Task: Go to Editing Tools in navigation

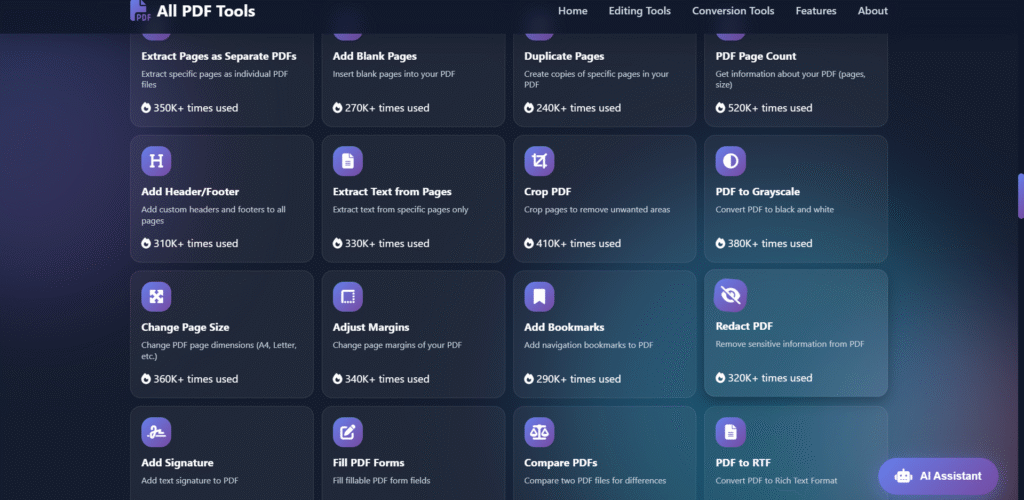Action: click(639, 11)
